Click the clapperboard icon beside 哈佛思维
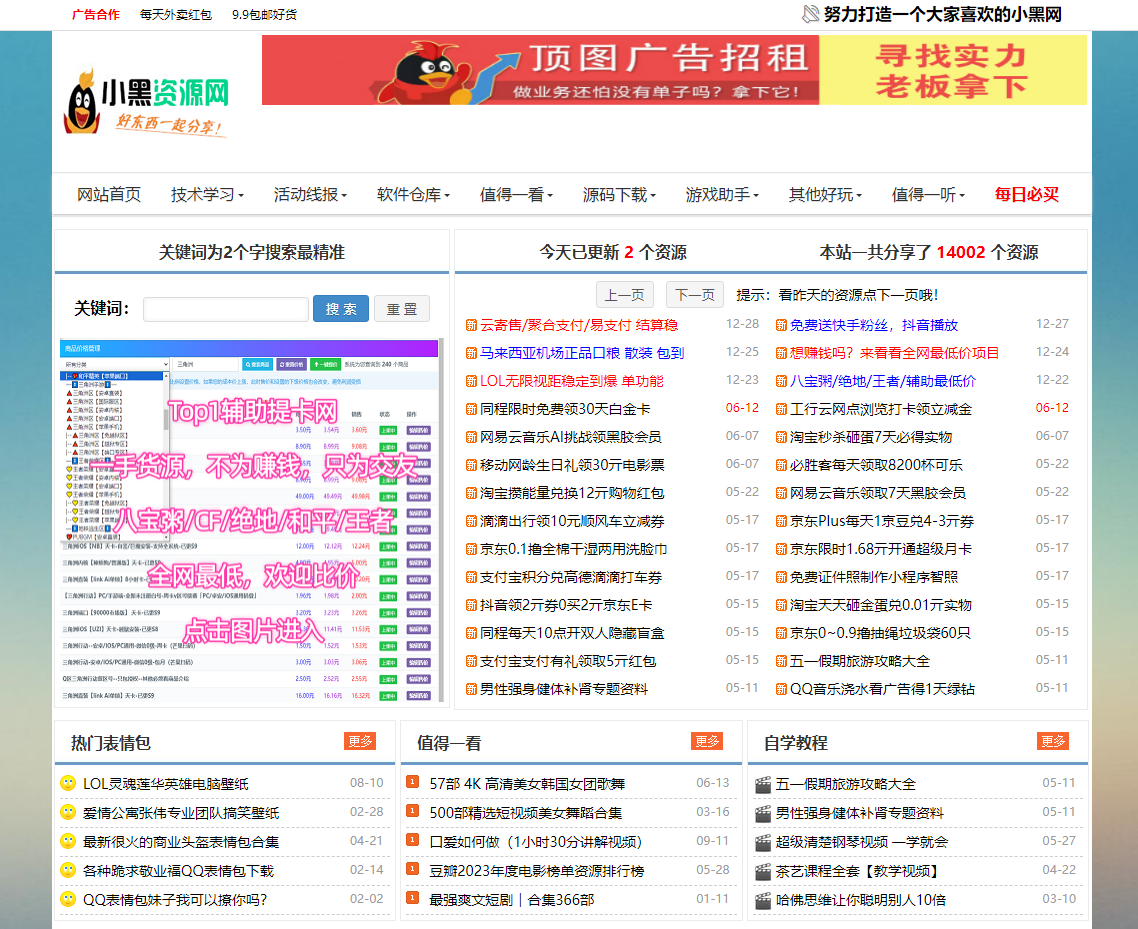 pos(763,901)
